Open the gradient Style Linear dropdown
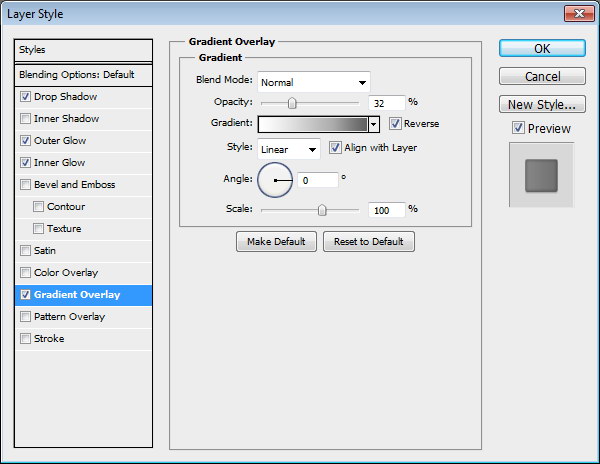The height and width of the screenshot is (464, 600). tap(288, 149)
